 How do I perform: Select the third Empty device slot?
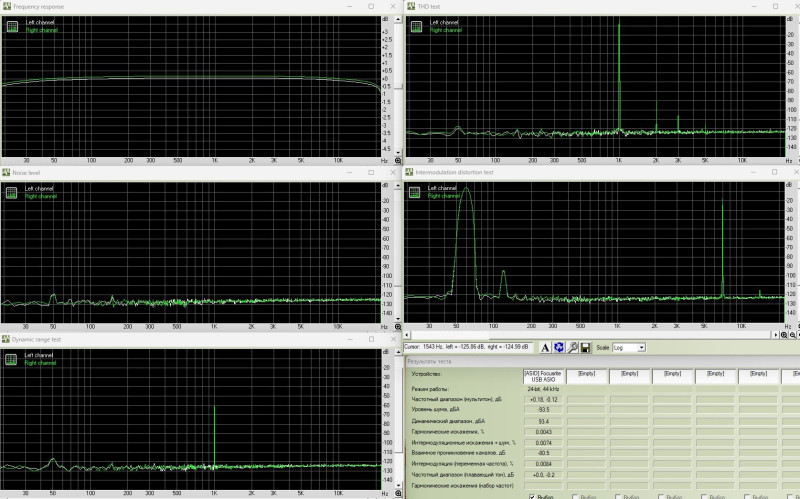coord(672,377)
